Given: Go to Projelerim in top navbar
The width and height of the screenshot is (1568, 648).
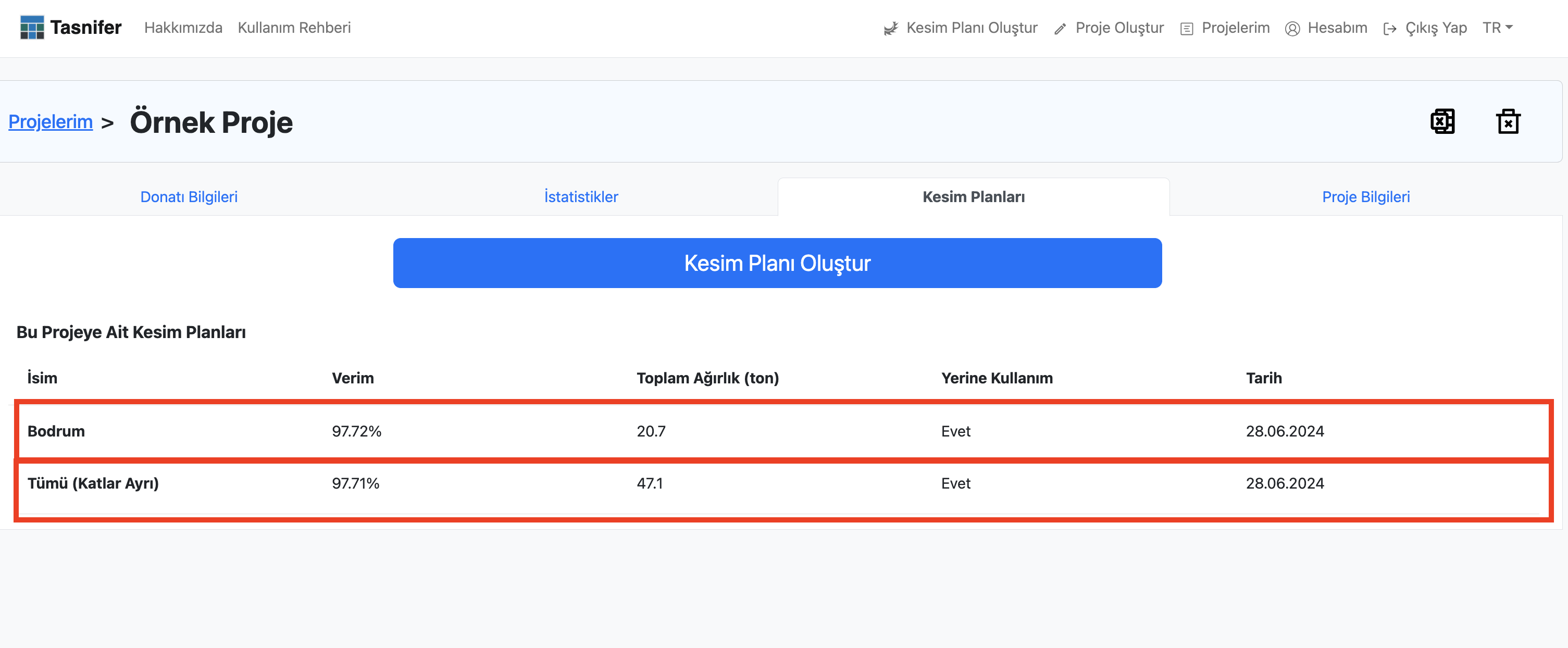Looking at the screenshot, I should coord(1236,28).
